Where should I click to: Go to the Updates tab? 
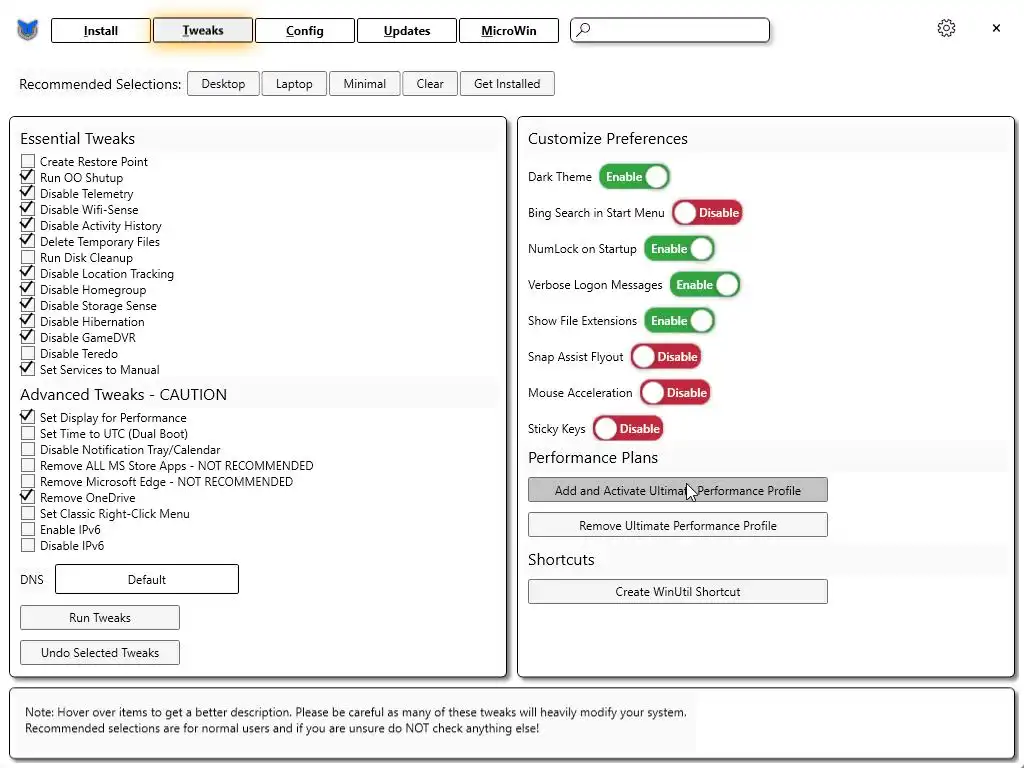[x=407, y=31]
